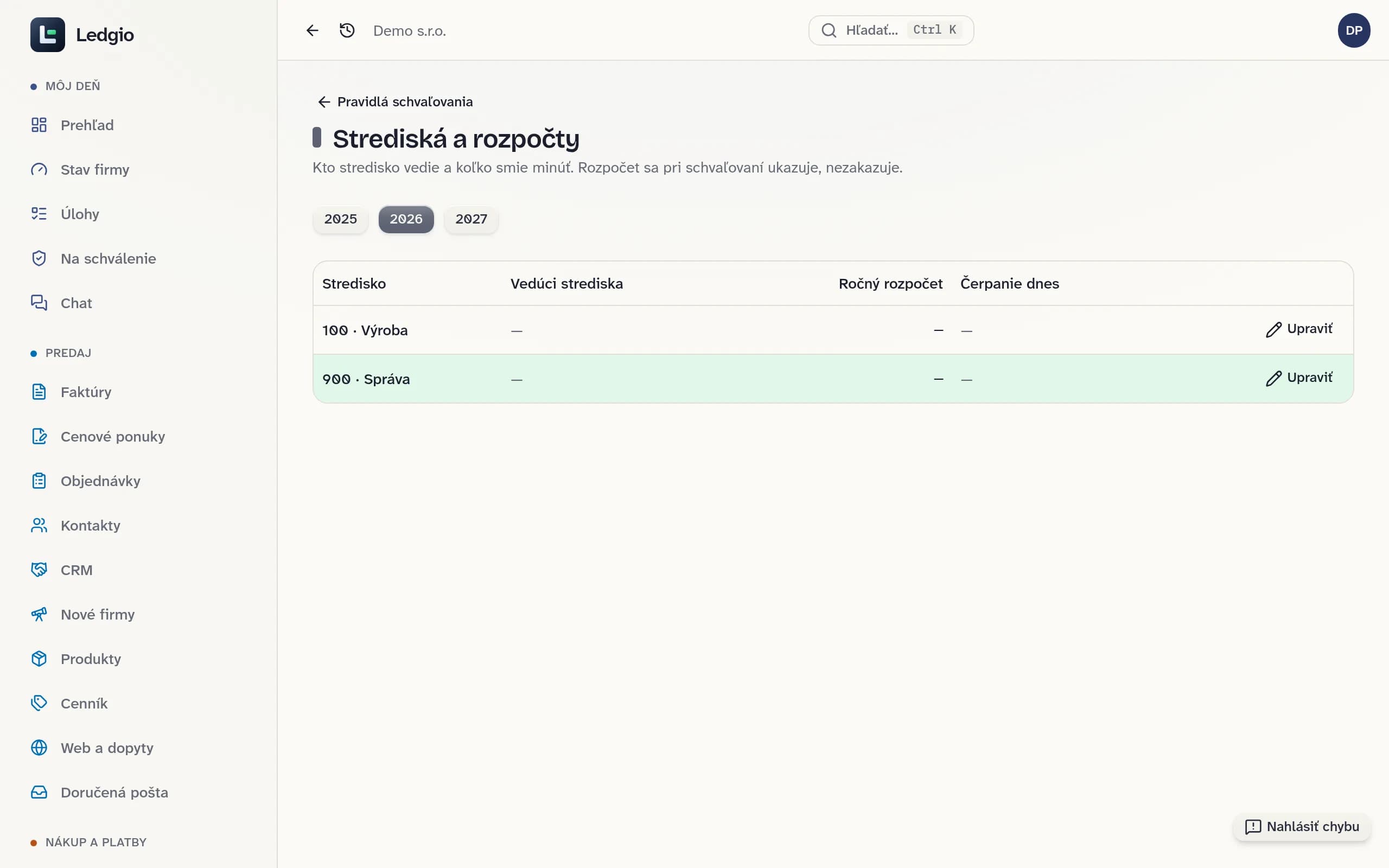The height and width of the screenshot is (868, 1389).
Task: Open Web a dopyty globe icon
Action: 39,748
